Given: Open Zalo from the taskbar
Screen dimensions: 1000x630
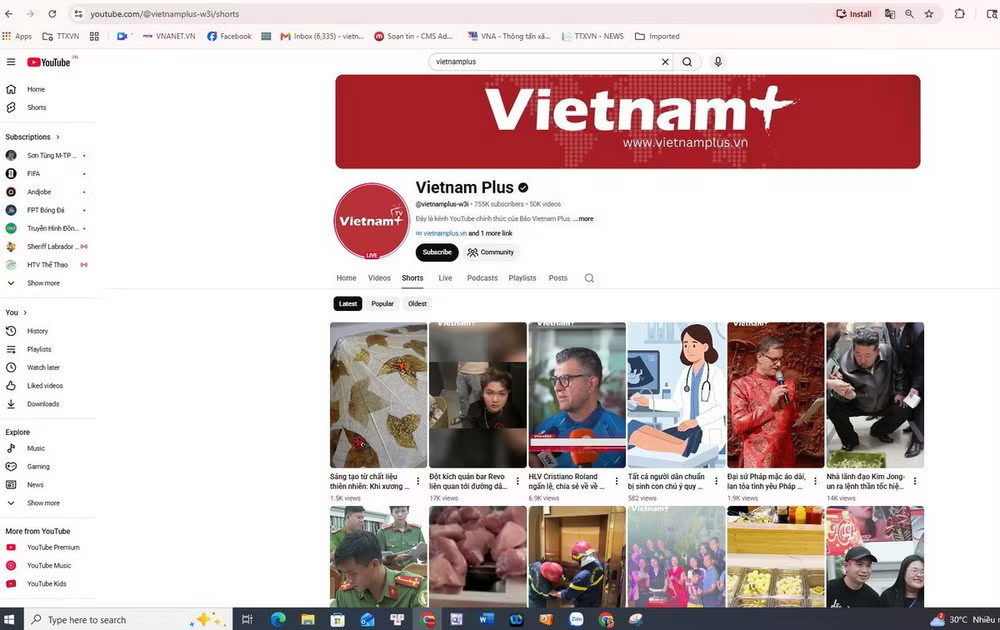Looking at the screenshot, I should coord(576,619).
